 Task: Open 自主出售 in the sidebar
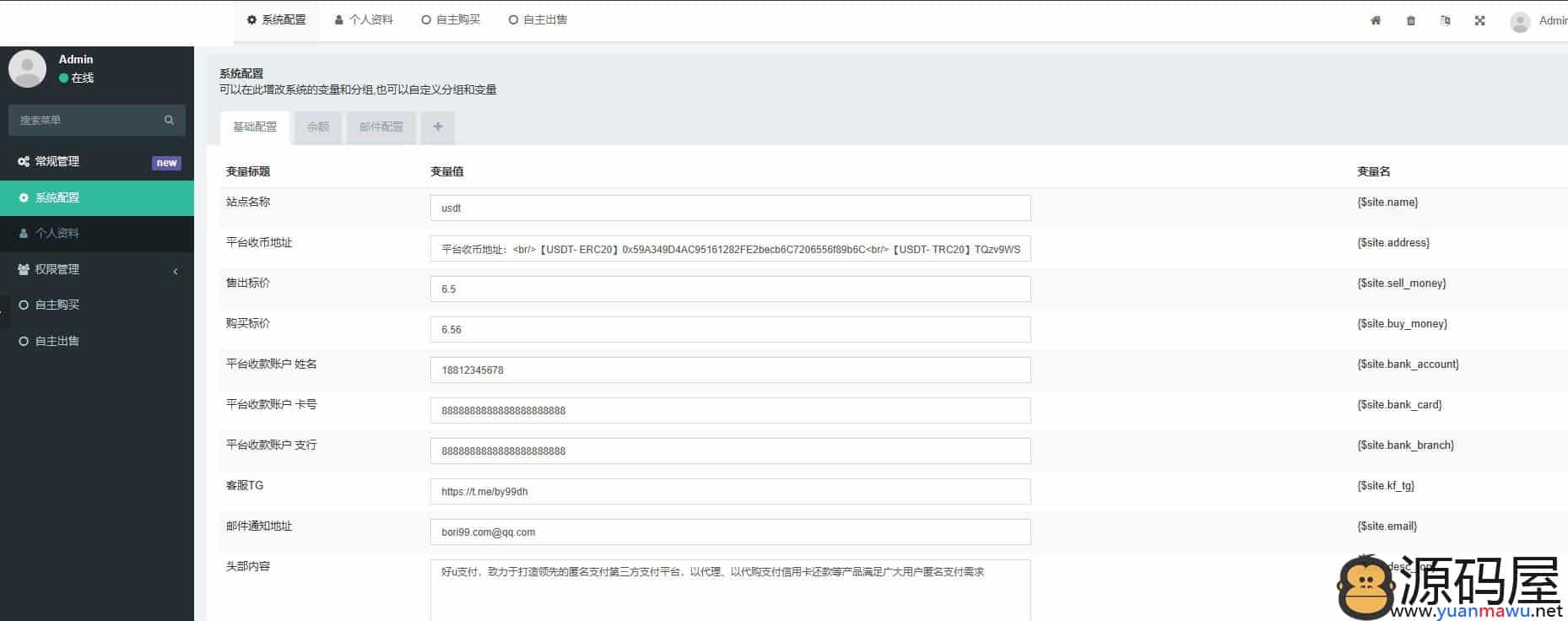(x=97, y=341)
